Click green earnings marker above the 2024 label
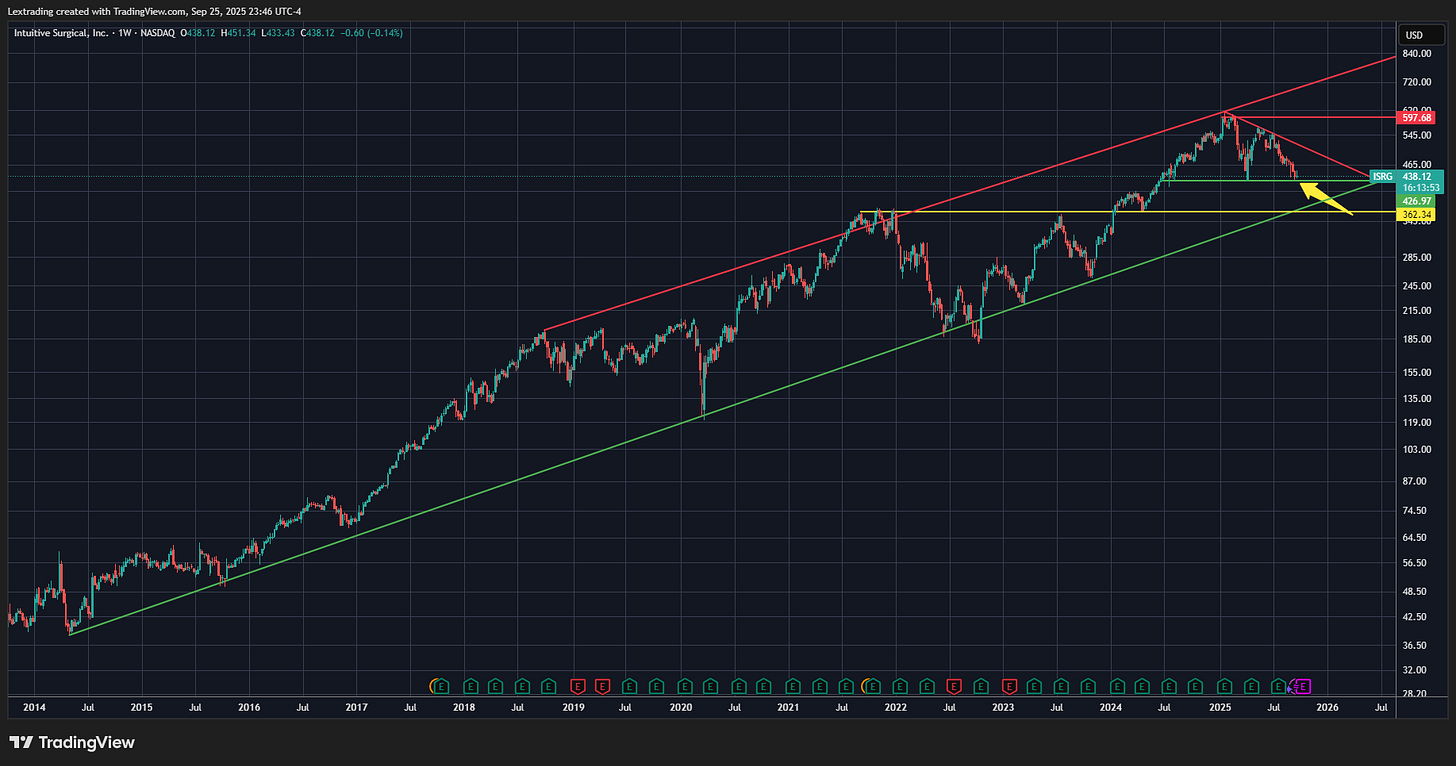Screen dimensions: 1456x766 (x=1117, y=686)
